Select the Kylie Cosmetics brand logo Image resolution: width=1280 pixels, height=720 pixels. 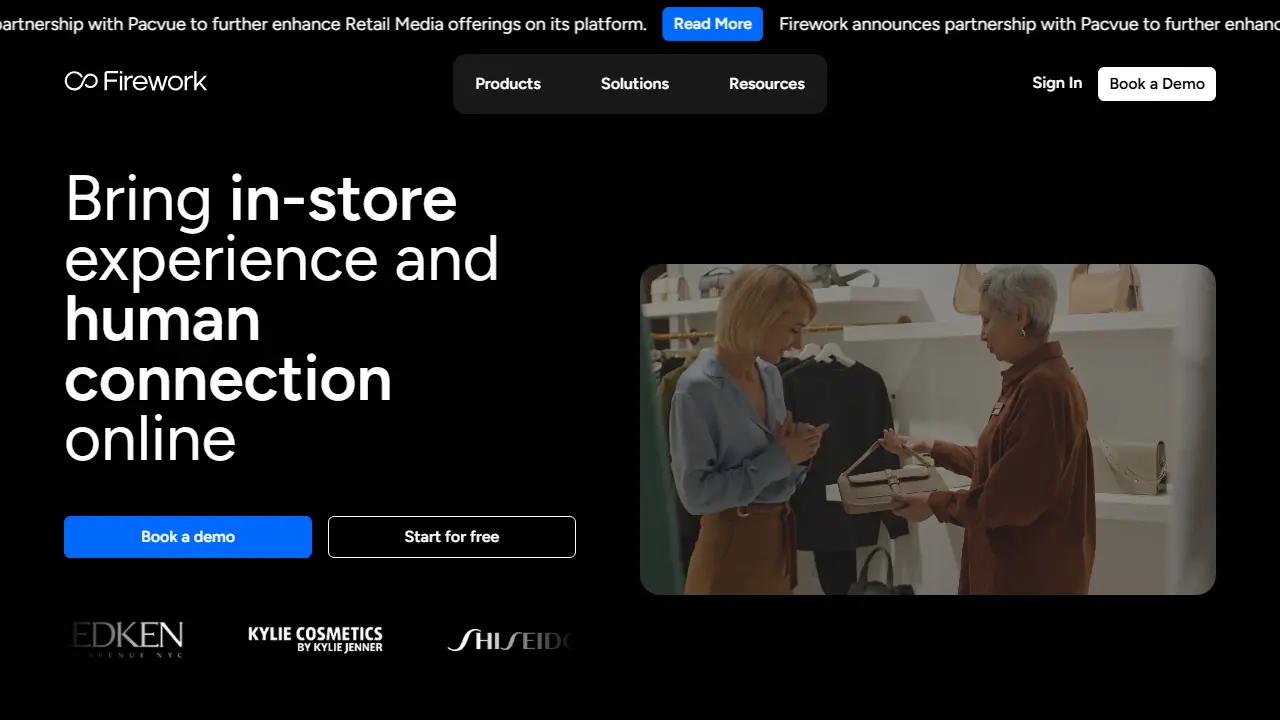(x=315, y=639)
